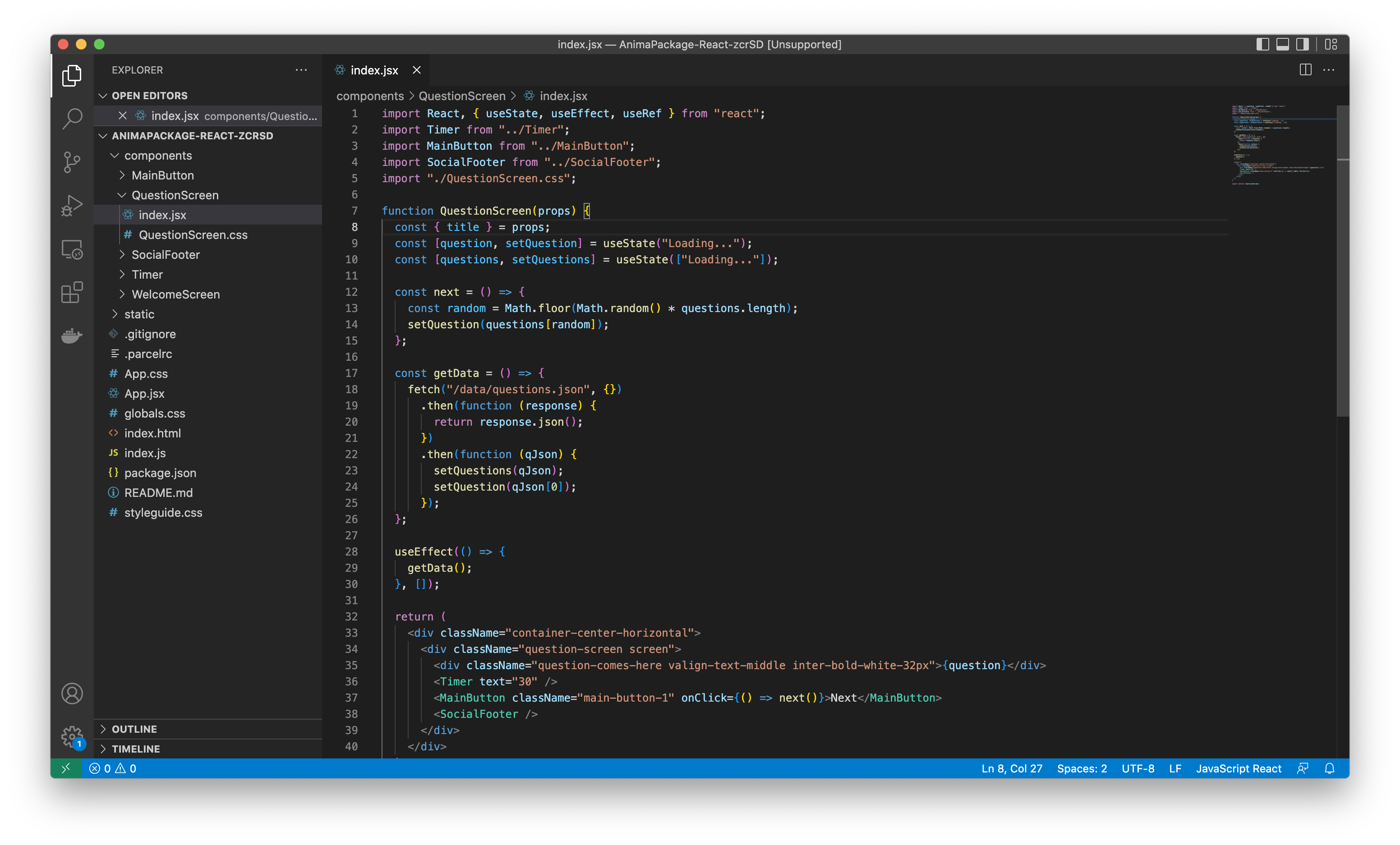Toggle the secondary side bar visibility
Screen dimensions: 1400x845
(x=1302, y=44)
